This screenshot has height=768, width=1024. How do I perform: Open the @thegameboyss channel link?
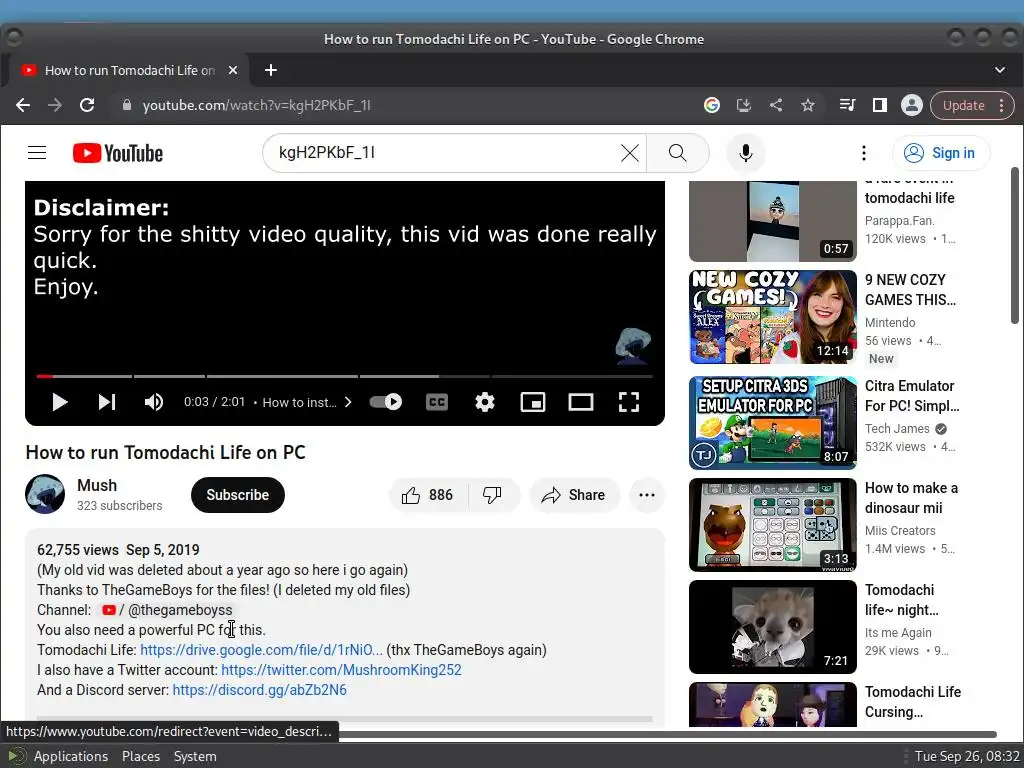[168, 610]
